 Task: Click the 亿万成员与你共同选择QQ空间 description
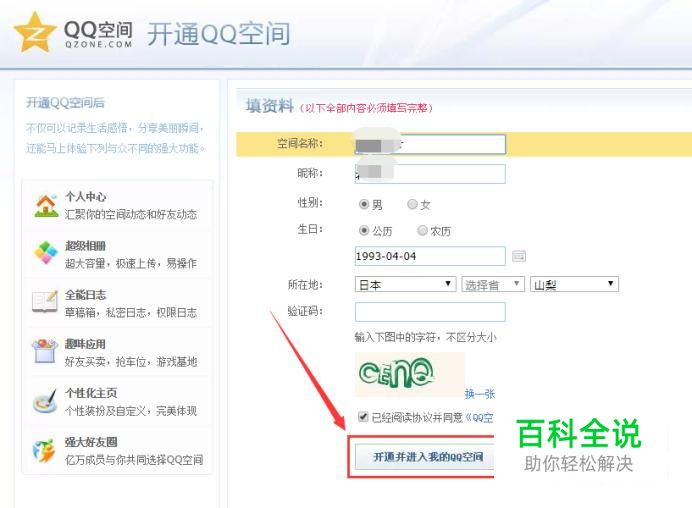(x=134, y=459)
